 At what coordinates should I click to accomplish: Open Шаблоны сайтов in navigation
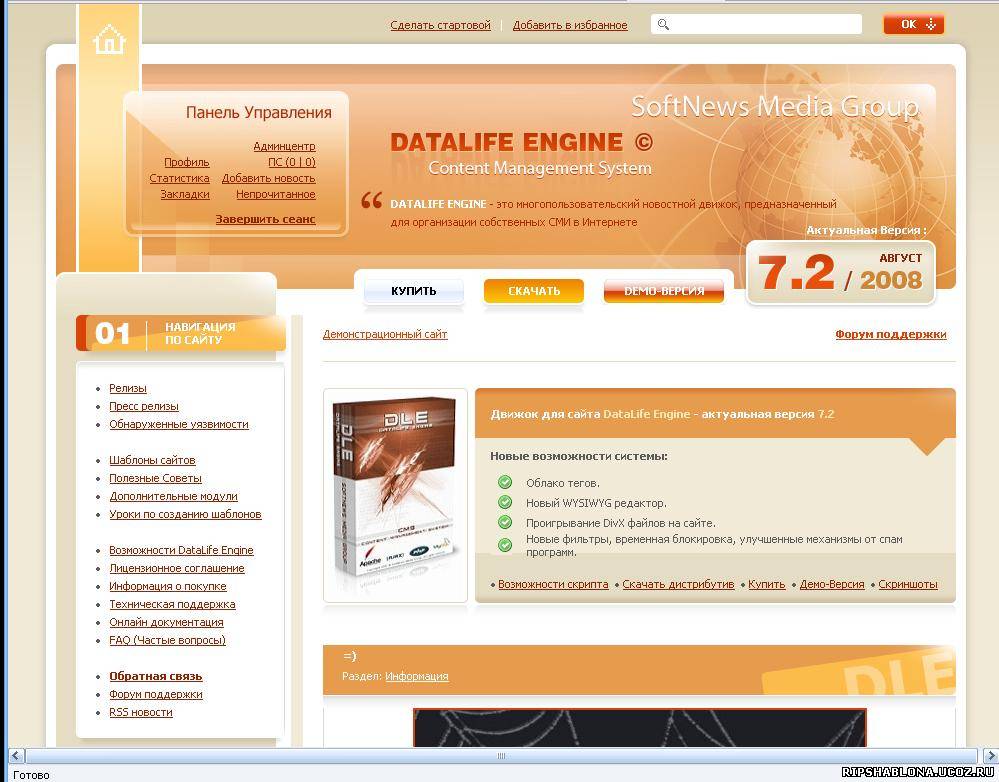click(152, 460)
